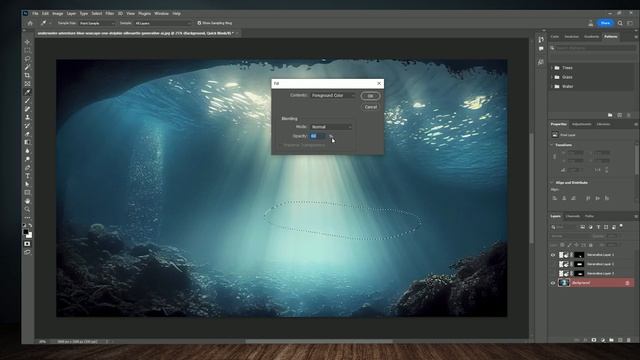The image size is (640, 360).
Task: Open the Edit menu
Action: click(x=45, y=13)
